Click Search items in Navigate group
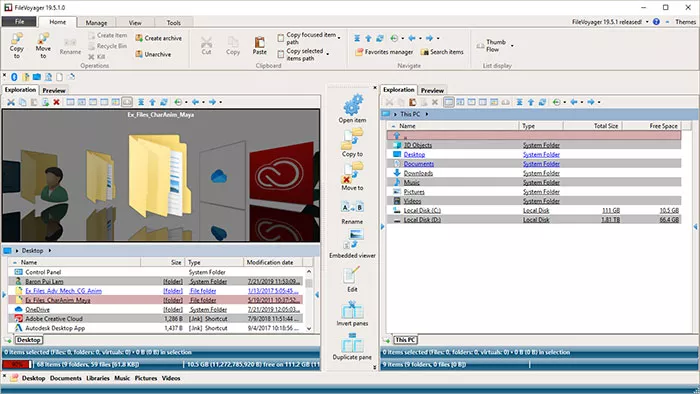700x394 pixels. (x=442, y=52)
